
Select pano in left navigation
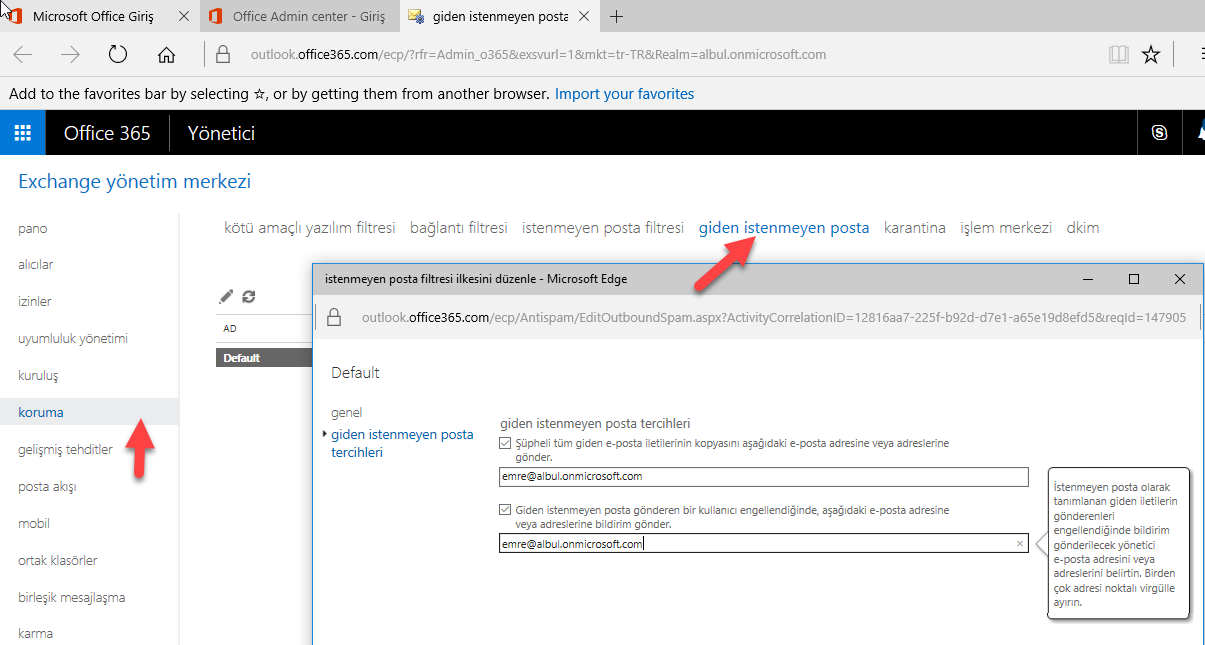click(x=33, y=228)
